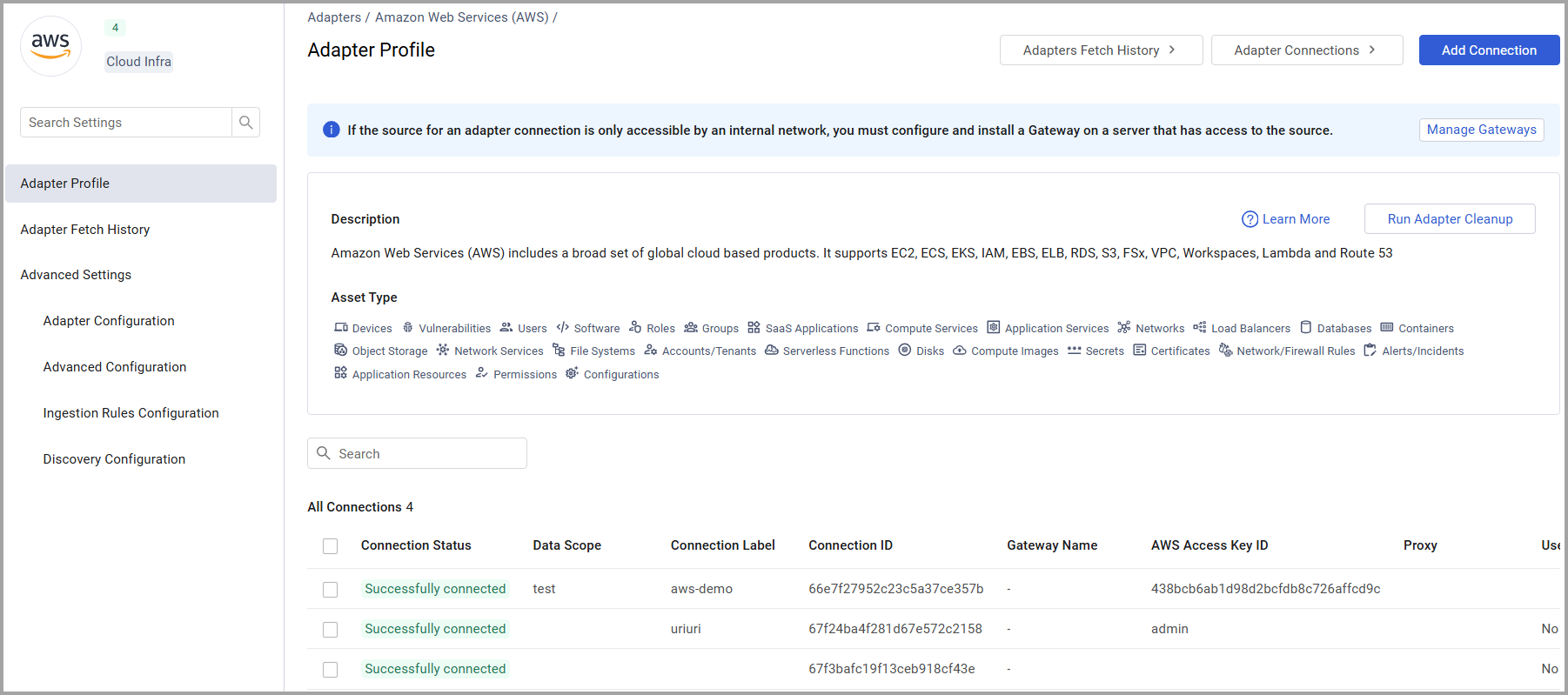This screenshot has height=695, width=1568.
Task: Click the Secrets asset type icon
Action: (1075, 351)
